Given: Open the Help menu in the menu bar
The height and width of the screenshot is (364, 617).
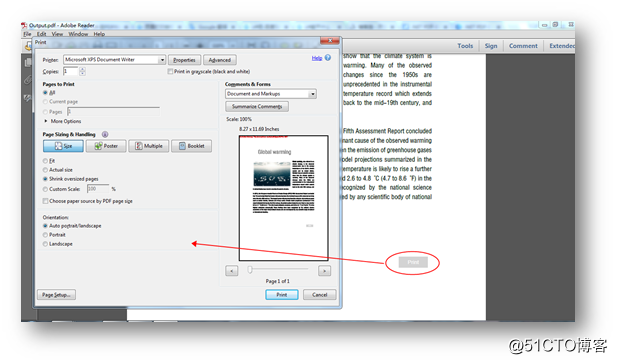Looking at the screenshot, I should tap(99, 34).
